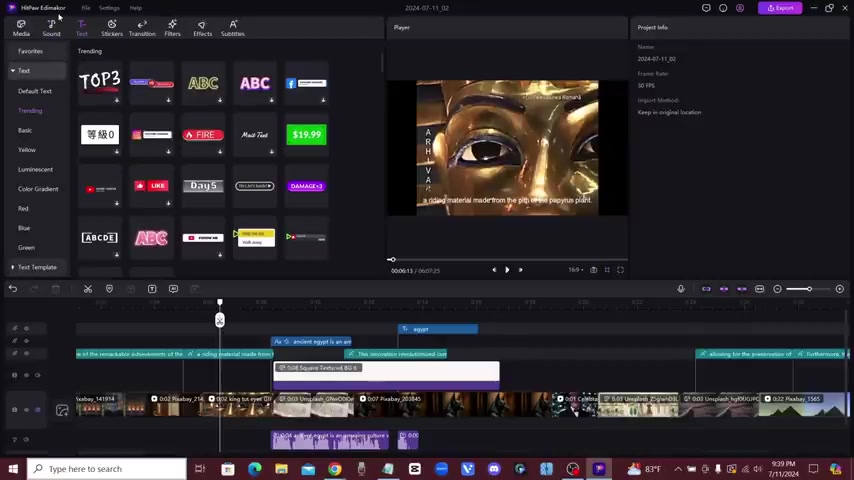This screenshot has width=854, height=480.
Task: Click the Export button
Action: click(780, 8)
